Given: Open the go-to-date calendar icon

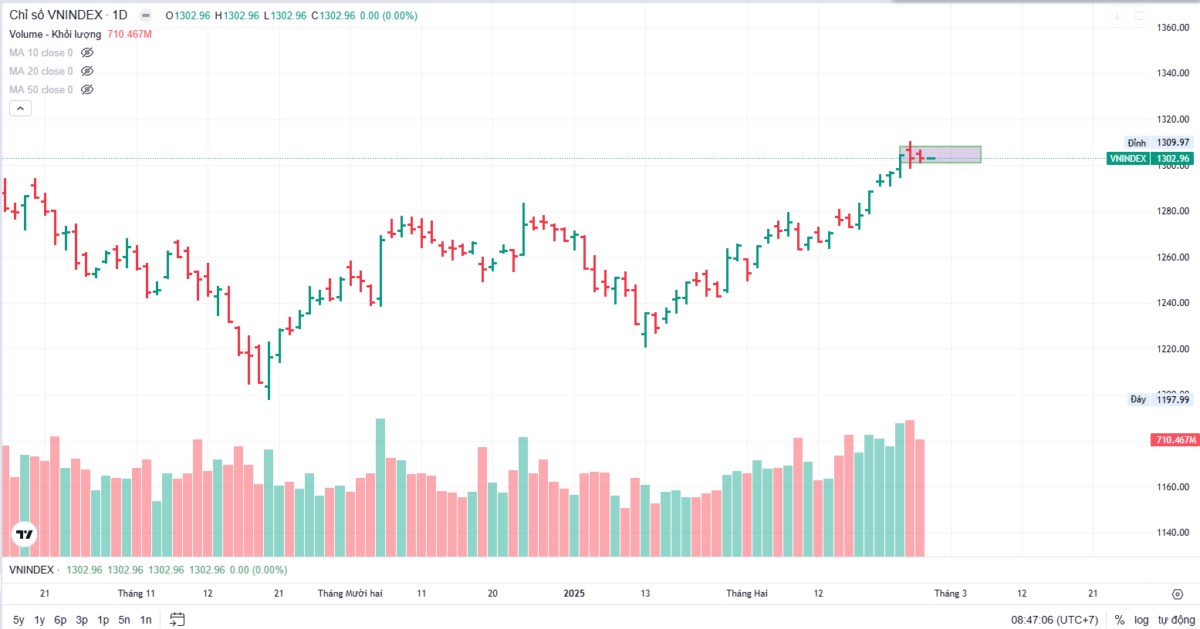Looking at the screenshot, I should pyautogui.click(x=177, y=619).
